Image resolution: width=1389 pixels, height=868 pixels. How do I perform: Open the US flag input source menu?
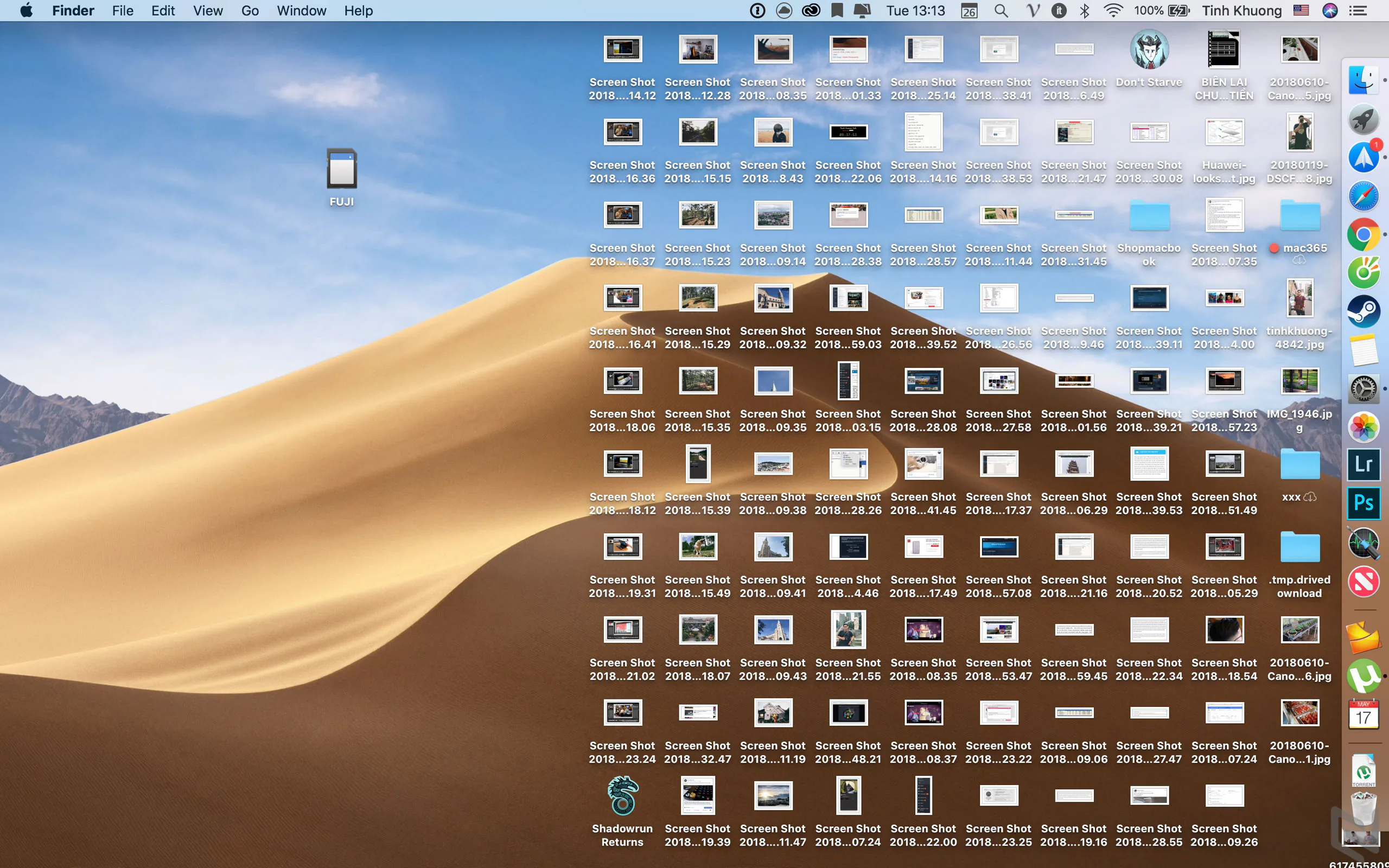(1301, 10)
